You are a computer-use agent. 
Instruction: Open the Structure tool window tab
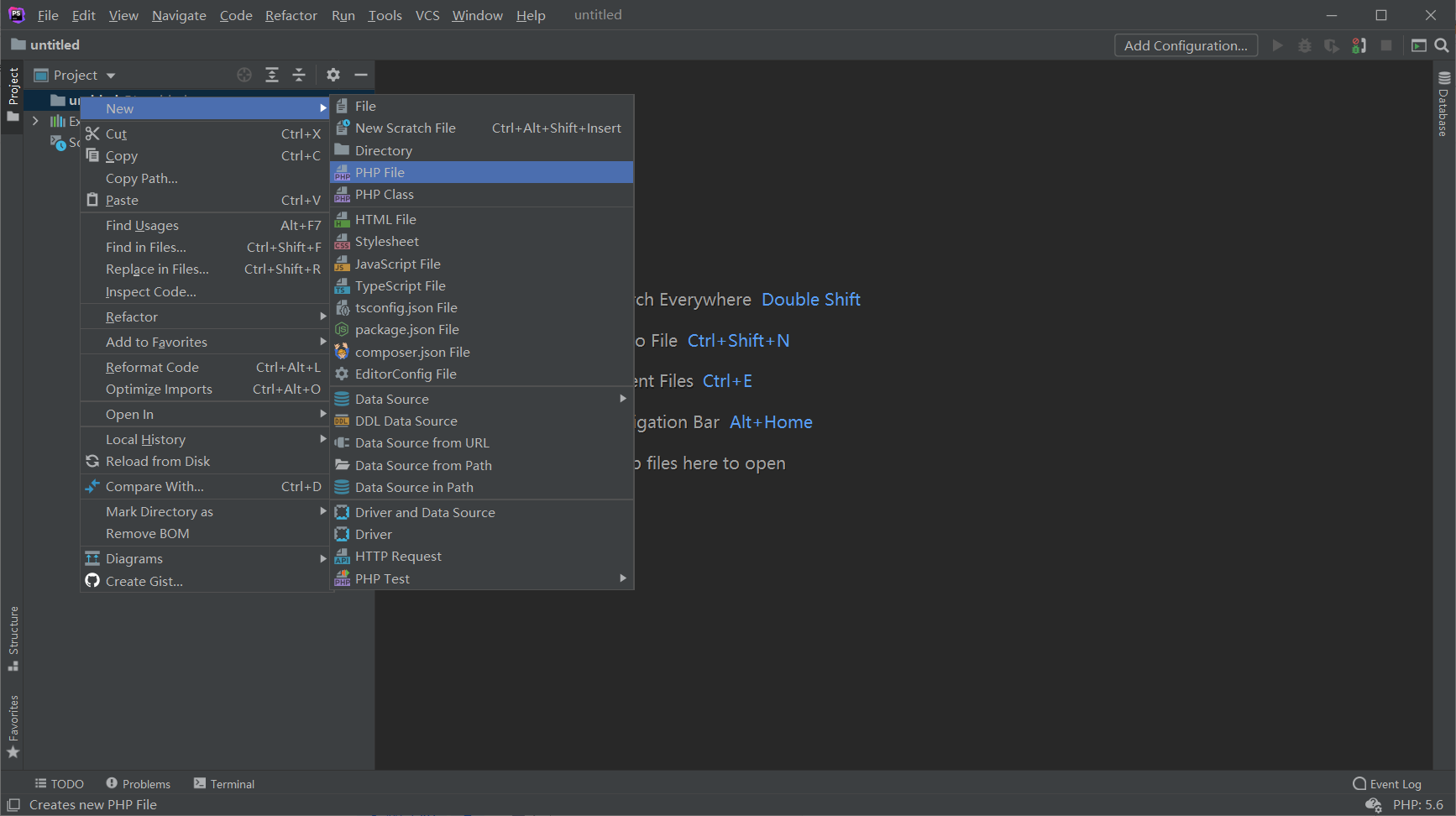click(13, 638)
